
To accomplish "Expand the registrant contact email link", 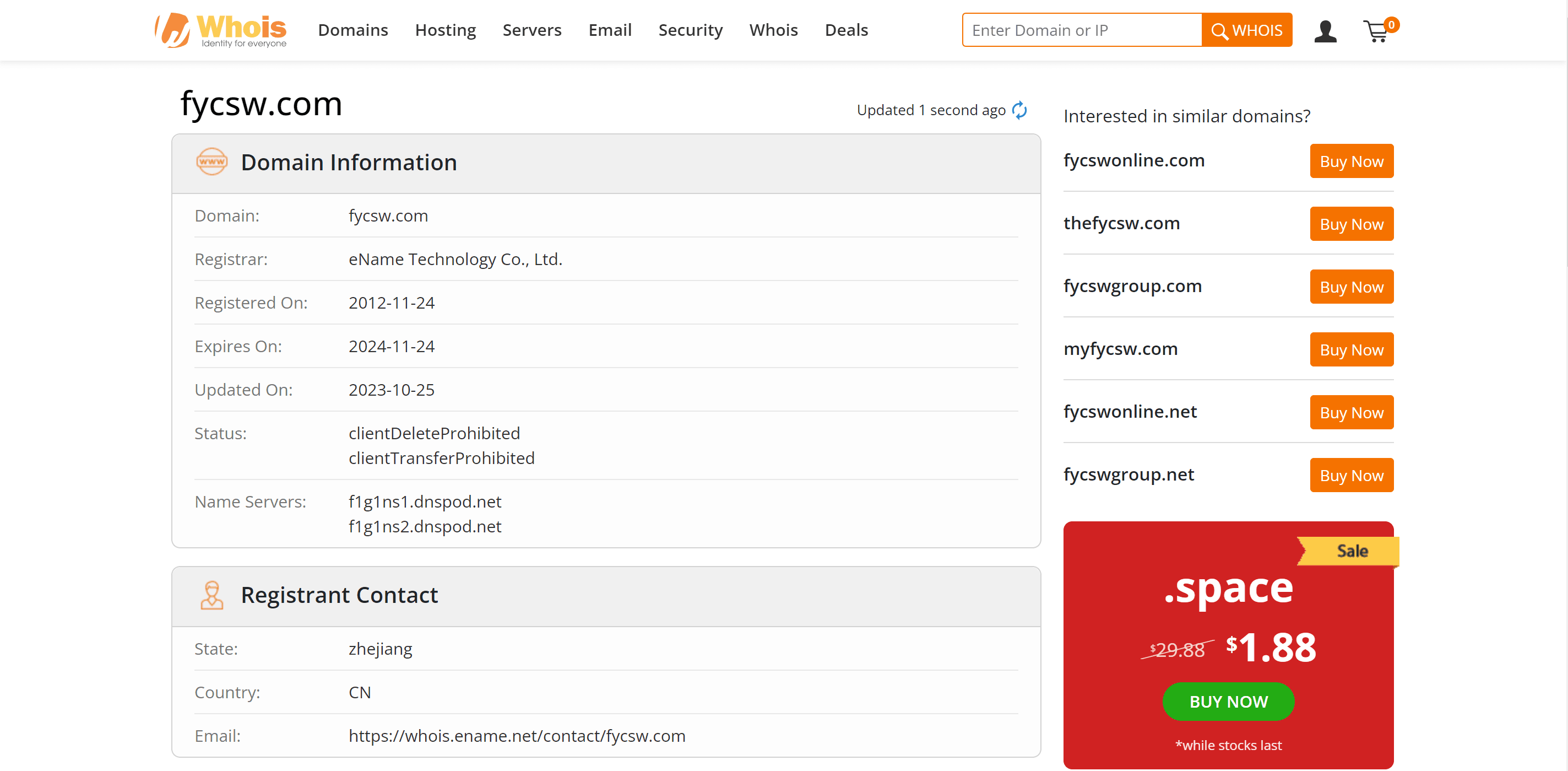I will 516,734.
